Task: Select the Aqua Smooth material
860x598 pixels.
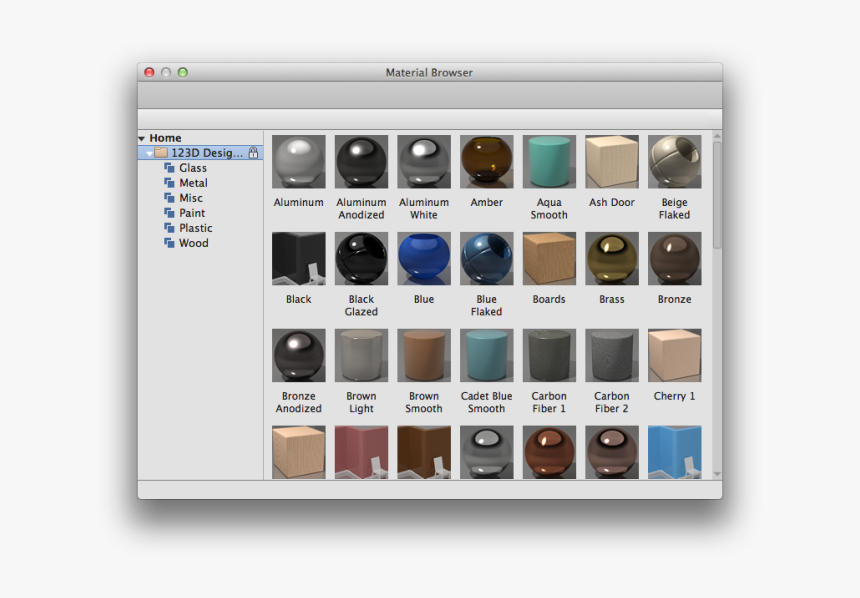Action: (x=549, y=160)
